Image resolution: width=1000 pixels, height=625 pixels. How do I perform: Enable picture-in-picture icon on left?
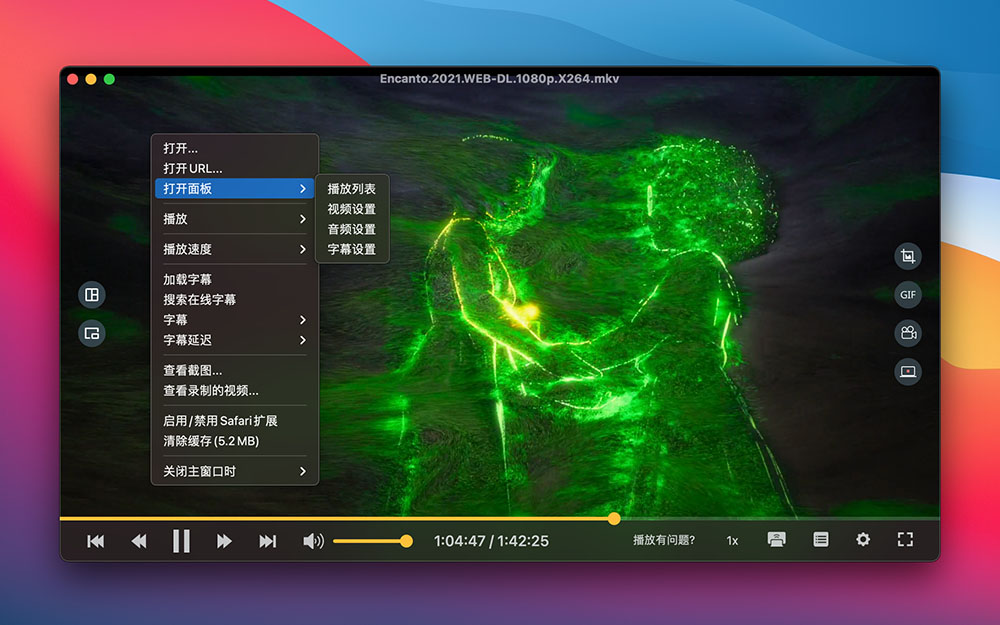pyautogui.click(x=92, y=333)
